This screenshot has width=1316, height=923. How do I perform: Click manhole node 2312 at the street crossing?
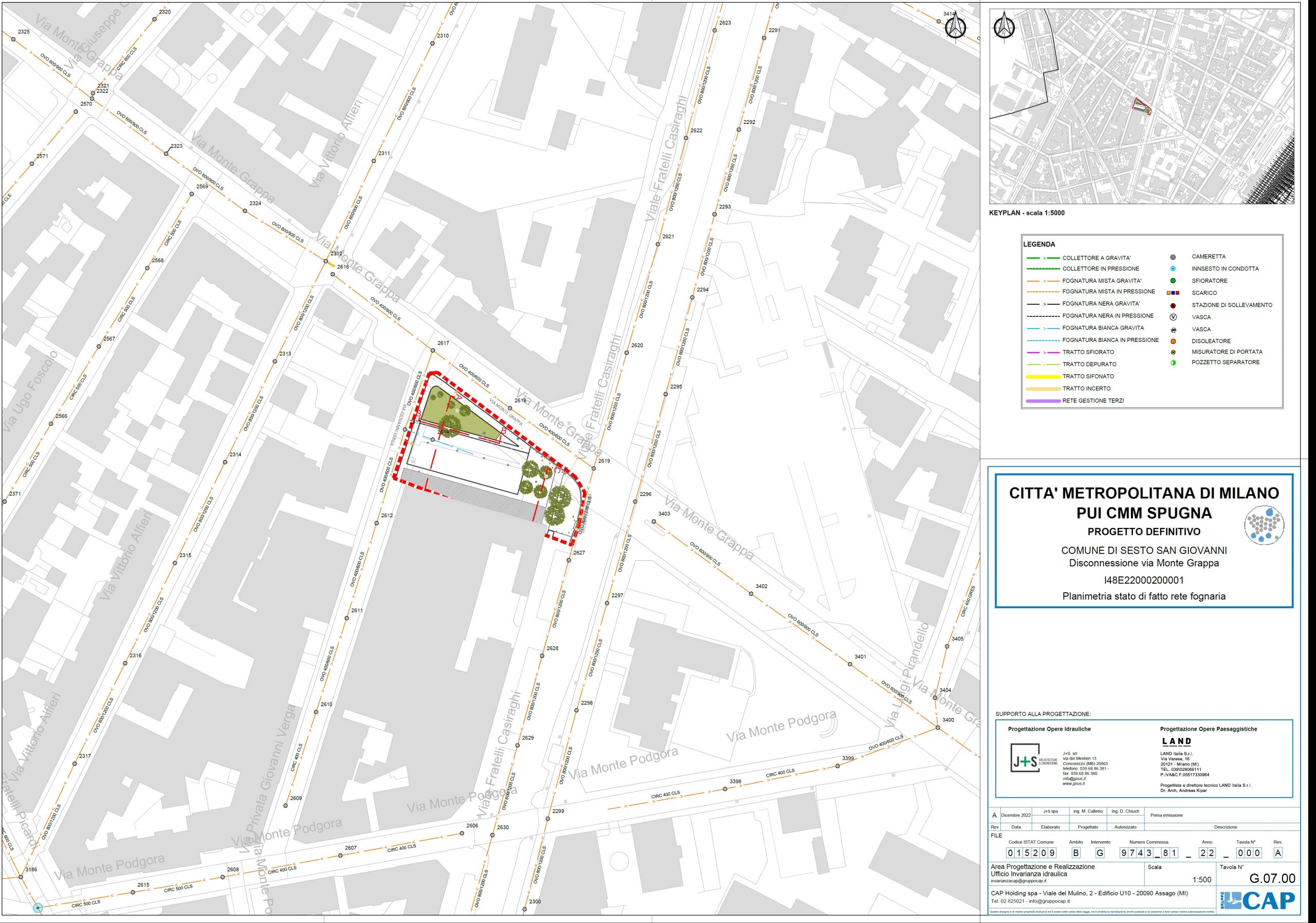[325, 261]
